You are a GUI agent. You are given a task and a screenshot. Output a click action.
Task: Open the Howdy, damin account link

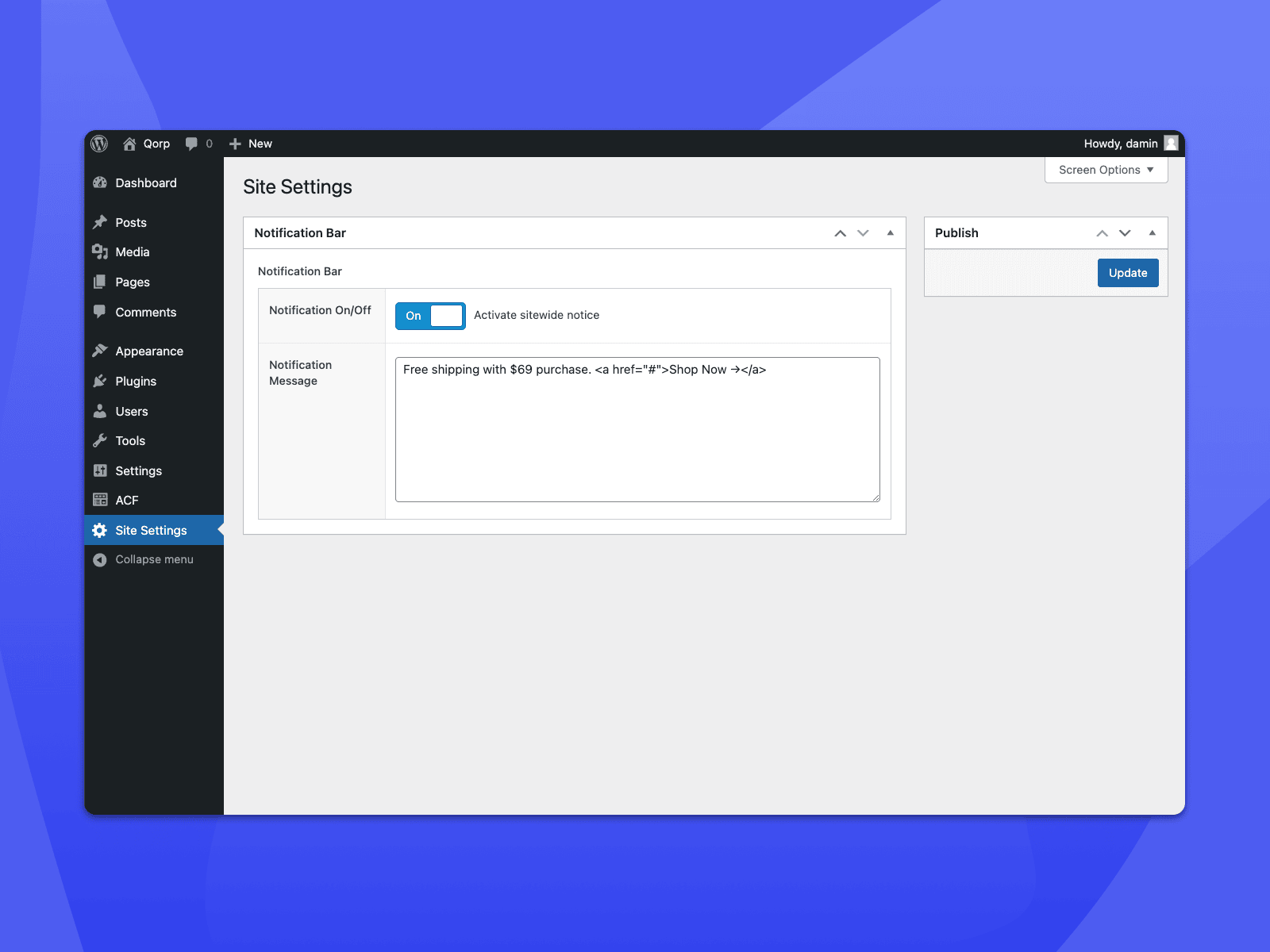coord(1120,144)
